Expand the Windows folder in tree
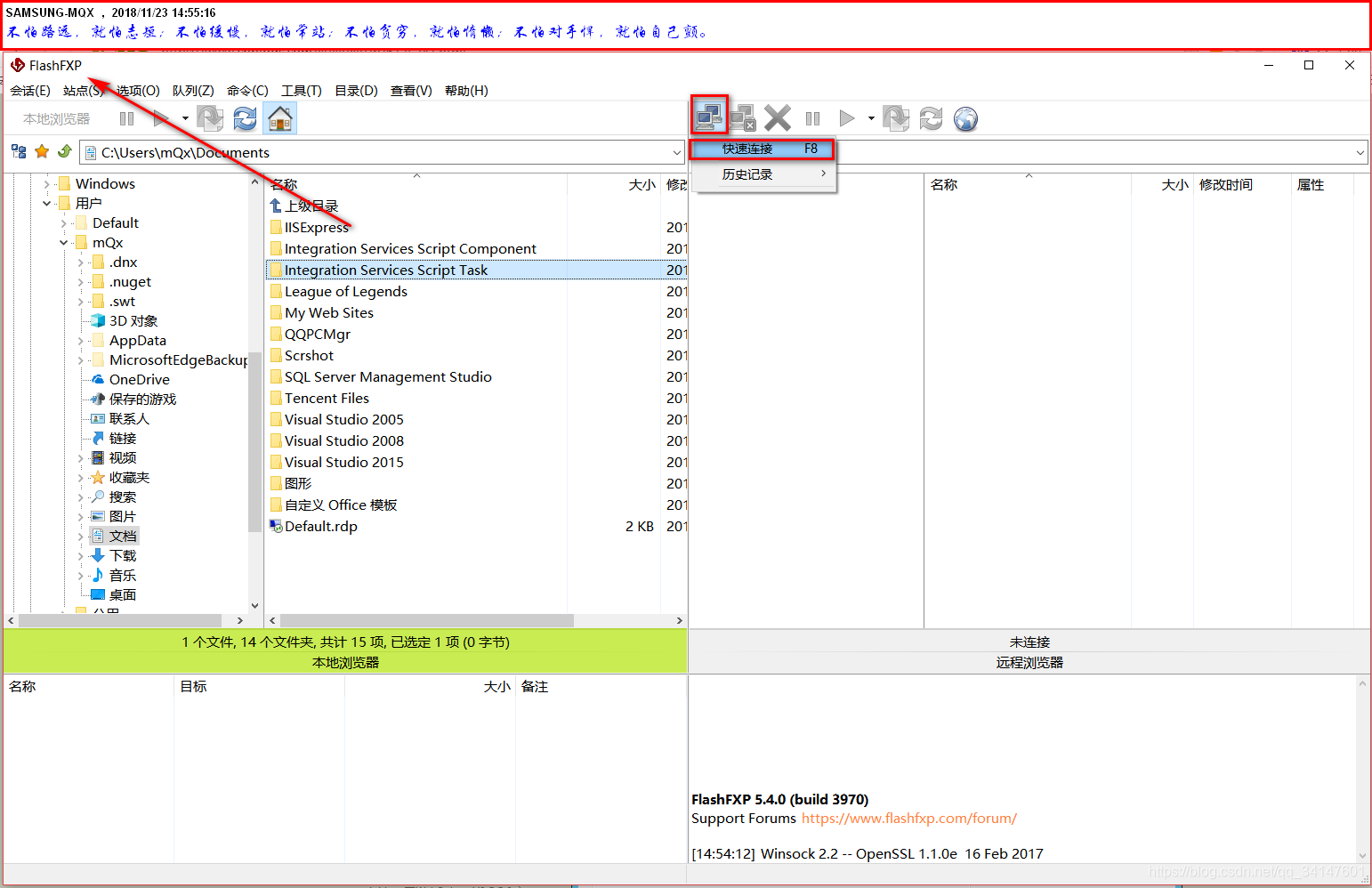The image size is (1372, 888). point(46,183)
